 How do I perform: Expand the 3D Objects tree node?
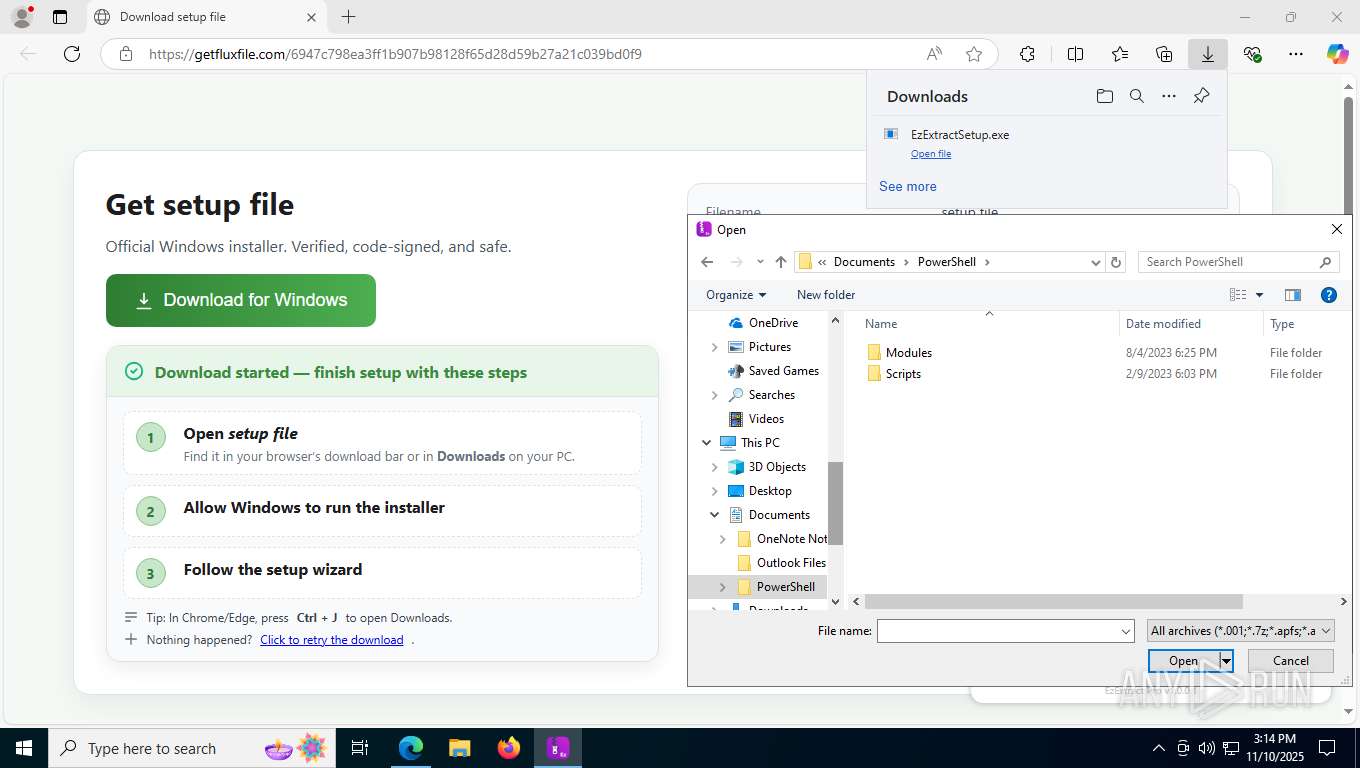click(x=714, y=467)
